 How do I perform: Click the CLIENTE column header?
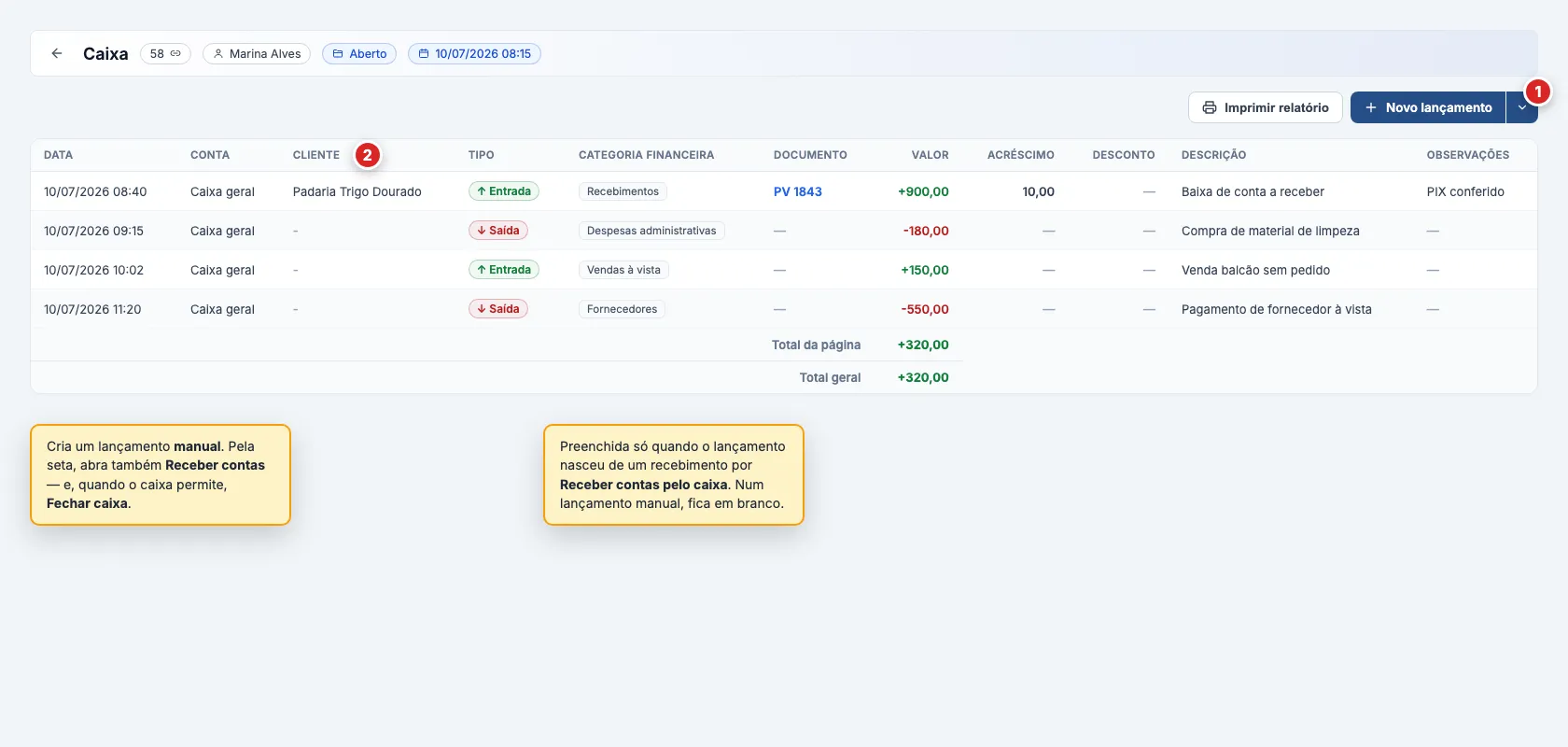point(316,155)
